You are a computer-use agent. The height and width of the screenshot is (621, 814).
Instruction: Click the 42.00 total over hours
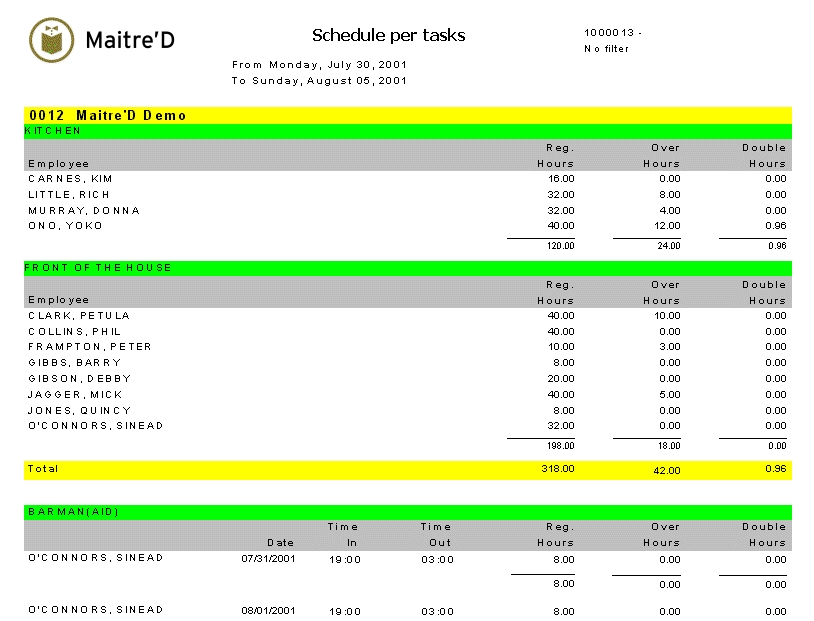click(x=666, y=470)
